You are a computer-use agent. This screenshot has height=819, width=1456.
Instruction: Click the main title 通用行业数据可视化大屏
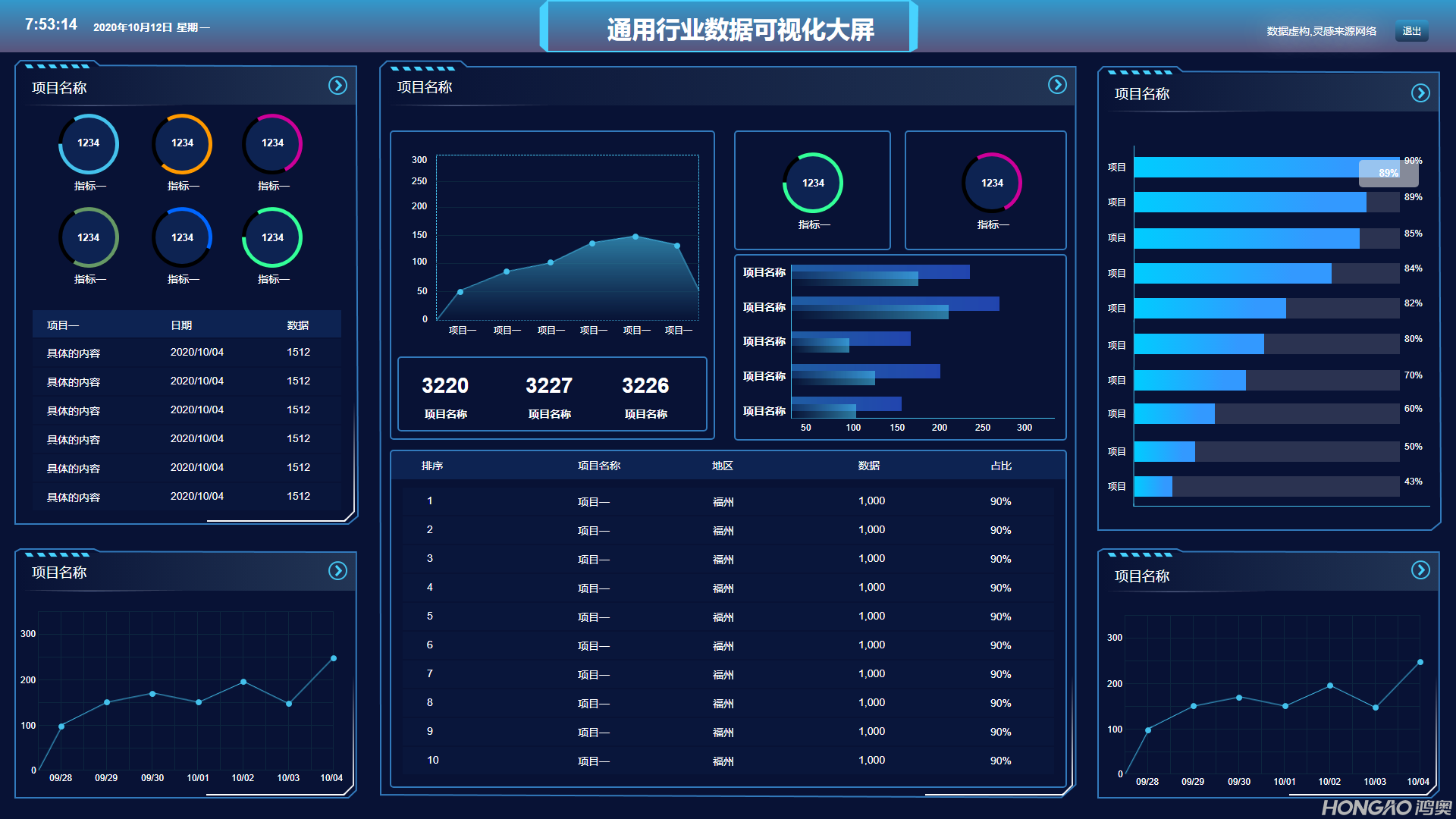tap(740, 30)
